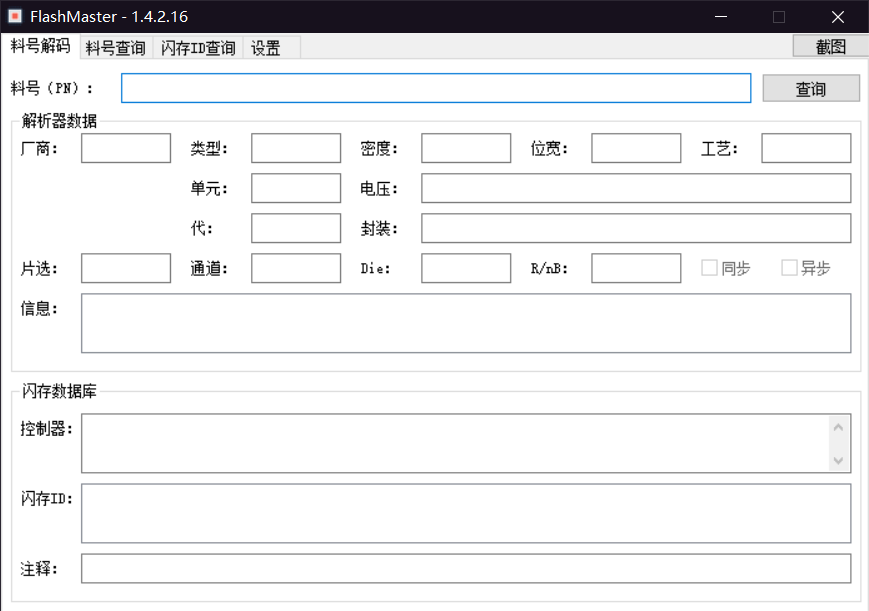Click the 厂商 vendor field
The image size is (869, 611).
pos(126,148)
